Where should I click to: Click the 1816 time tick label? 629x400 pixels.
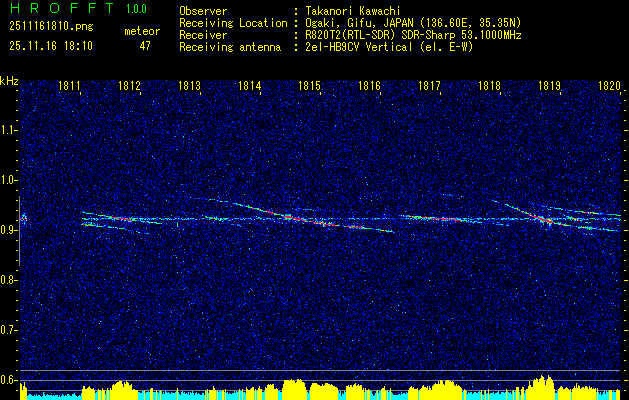369,85
